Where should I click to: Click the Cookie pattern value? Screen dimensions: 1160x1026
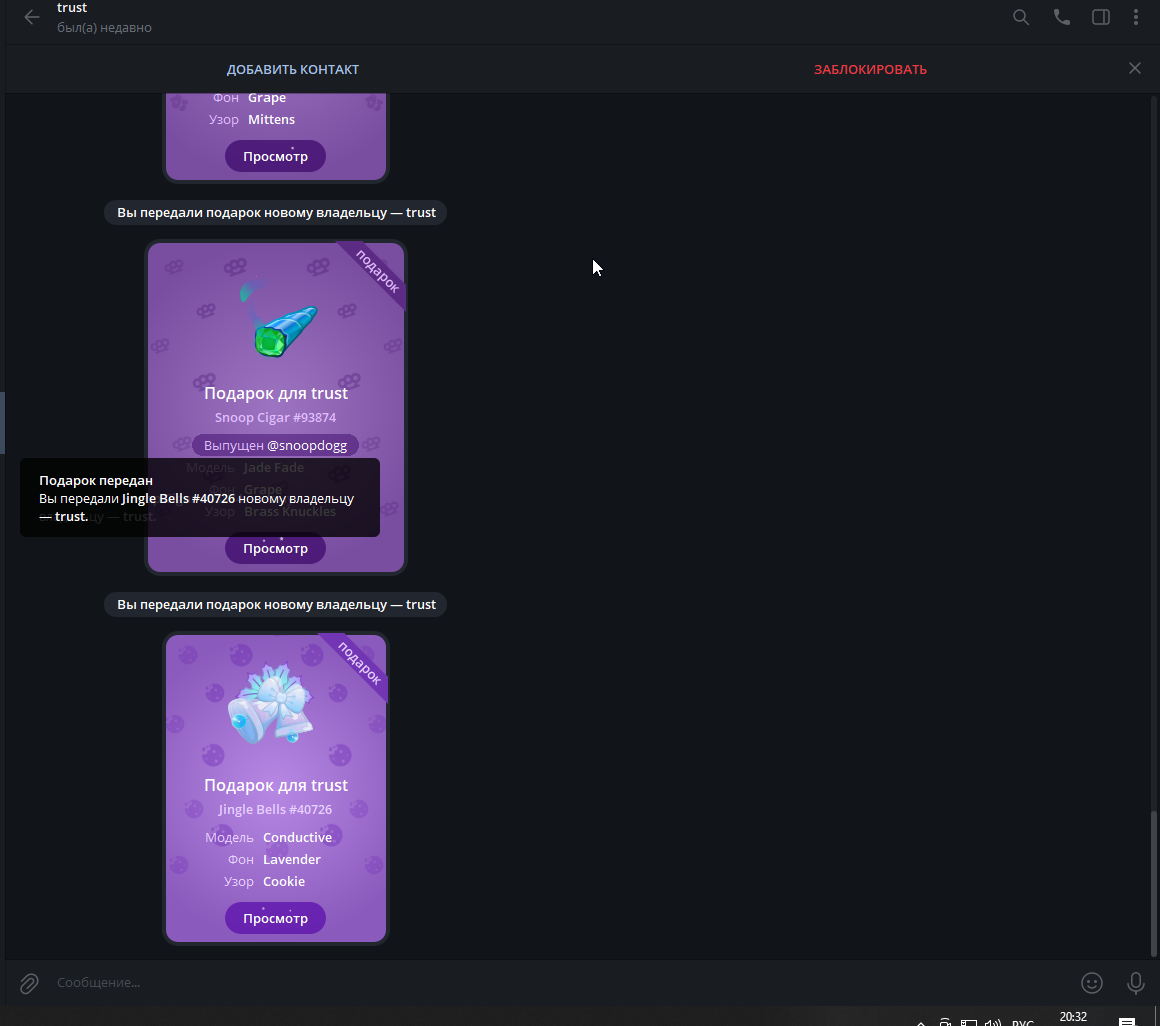click(x=283, y=882)
